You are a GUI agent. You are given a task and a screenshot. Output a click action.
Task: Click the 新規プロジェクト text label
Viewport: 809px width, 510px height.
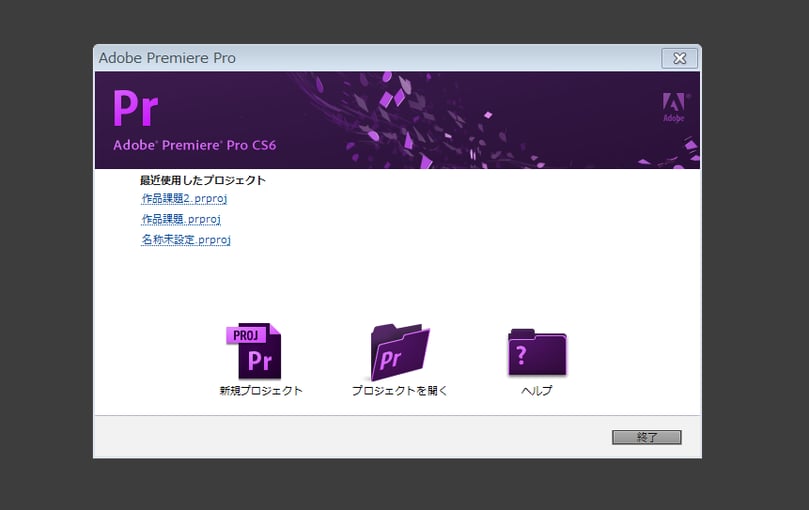coord(261,391)
